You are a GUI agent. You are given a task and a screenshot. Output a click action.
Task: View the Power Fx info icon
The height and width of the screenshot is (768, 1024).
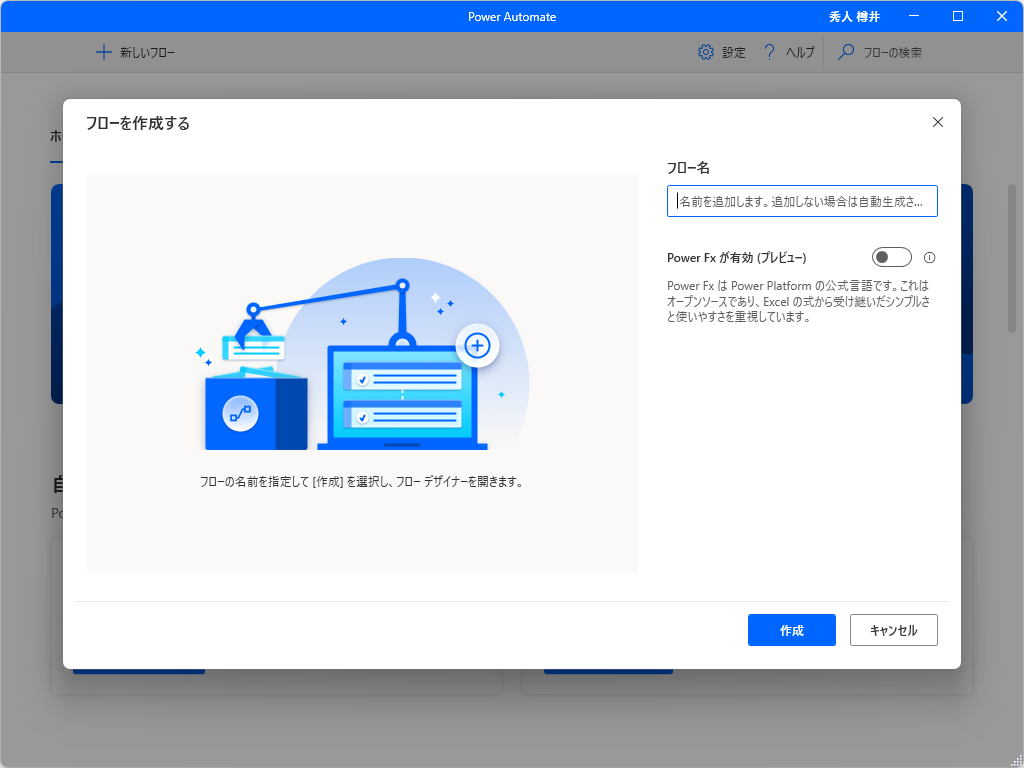click(929, 257)
